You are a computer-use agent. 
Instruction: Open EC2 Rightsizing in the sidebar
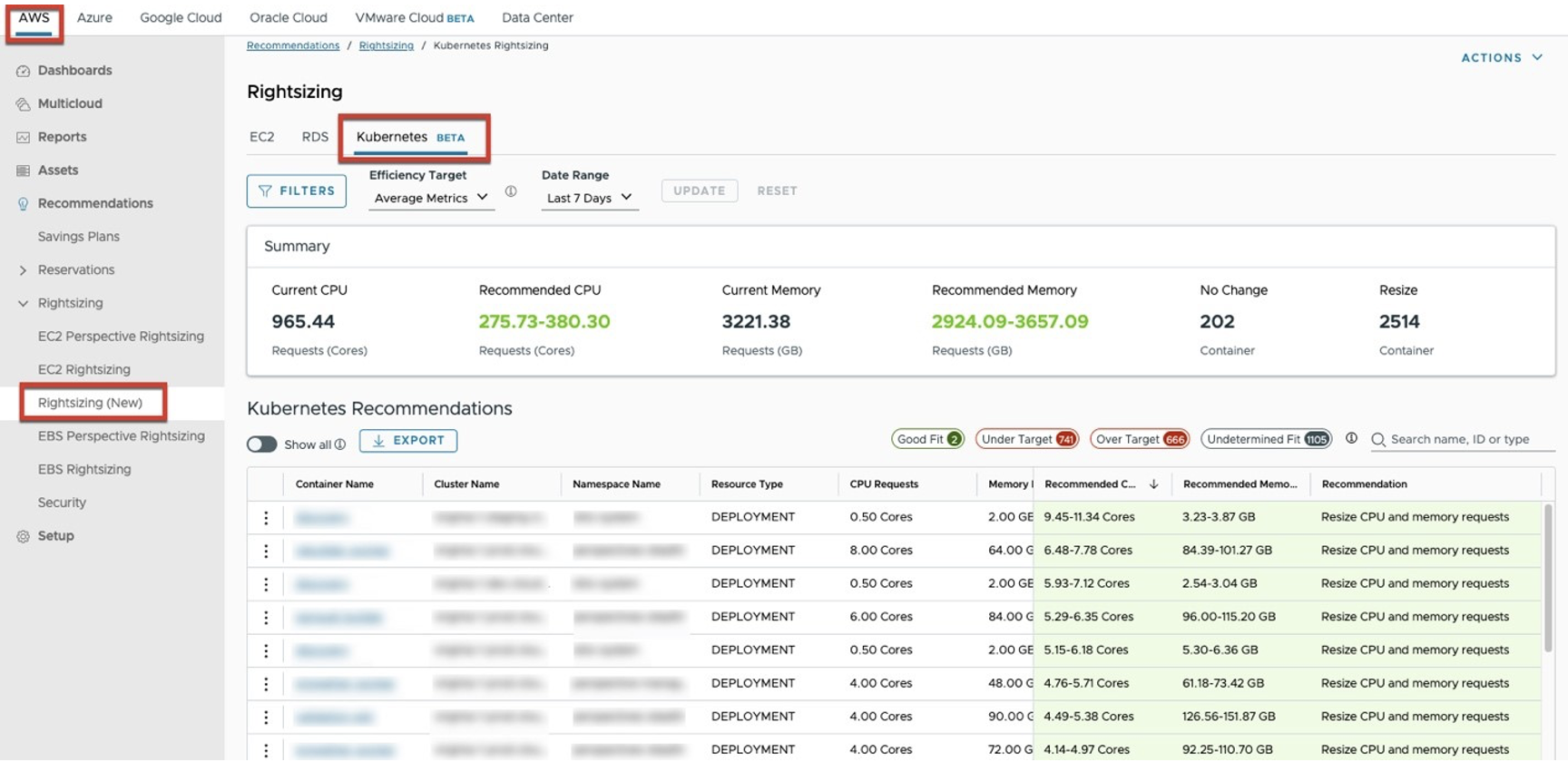[x=84, y=370]
